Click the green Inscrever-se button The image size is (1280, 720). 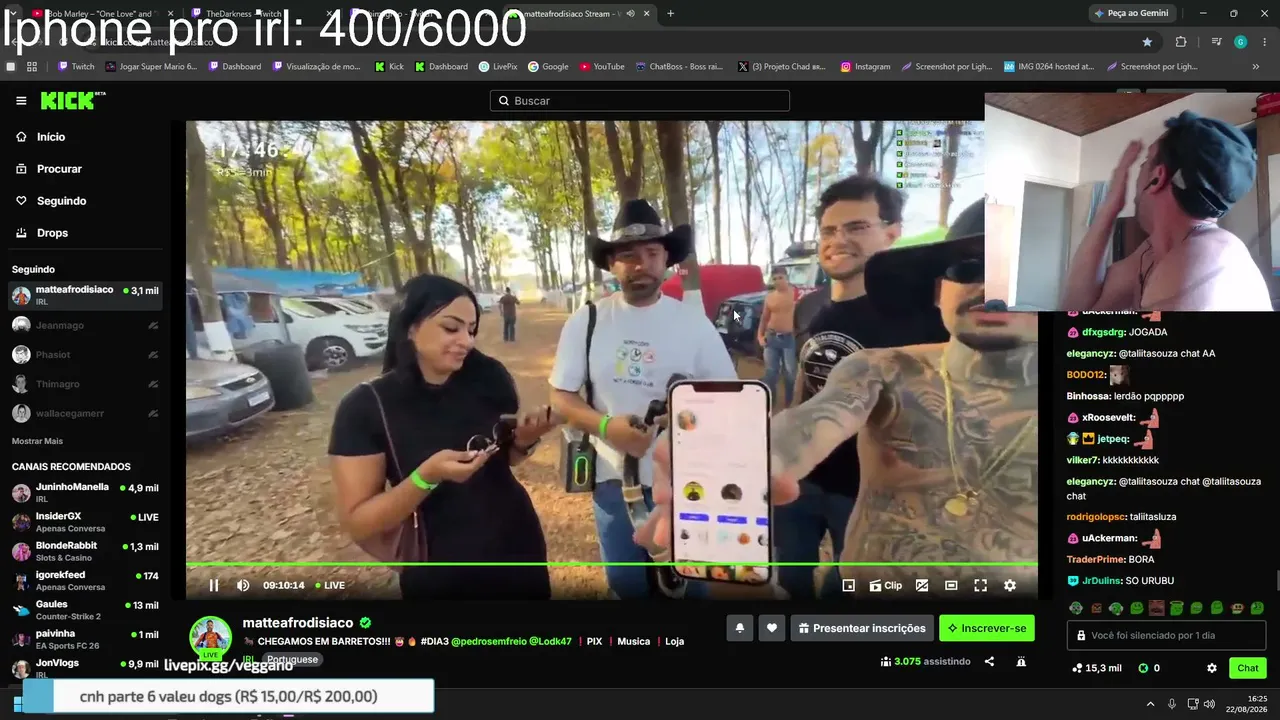987,628
